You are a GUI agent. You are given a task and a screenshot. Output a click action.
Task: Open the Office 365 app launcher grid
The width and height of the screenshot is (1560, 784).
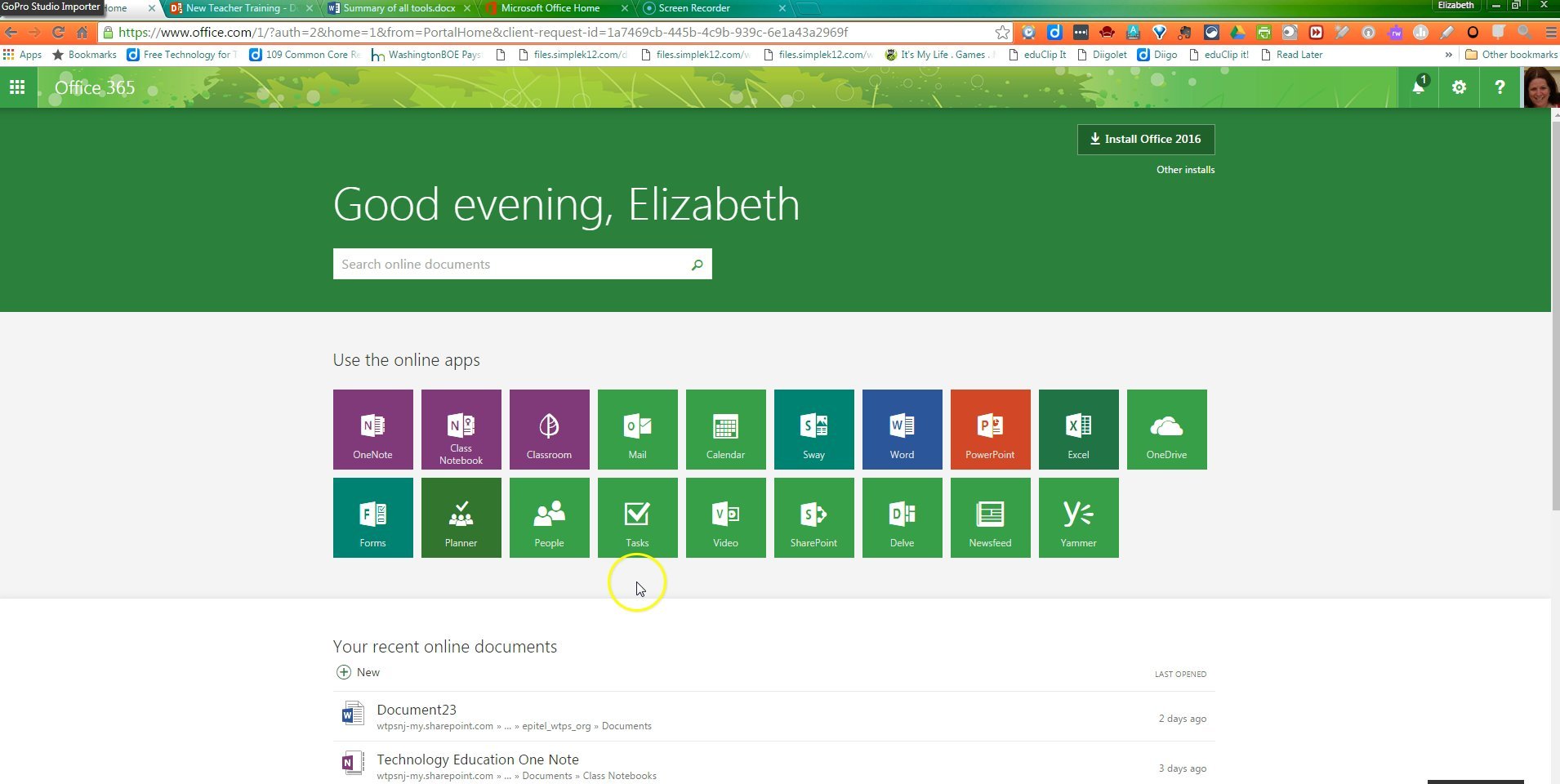[17, 87]
